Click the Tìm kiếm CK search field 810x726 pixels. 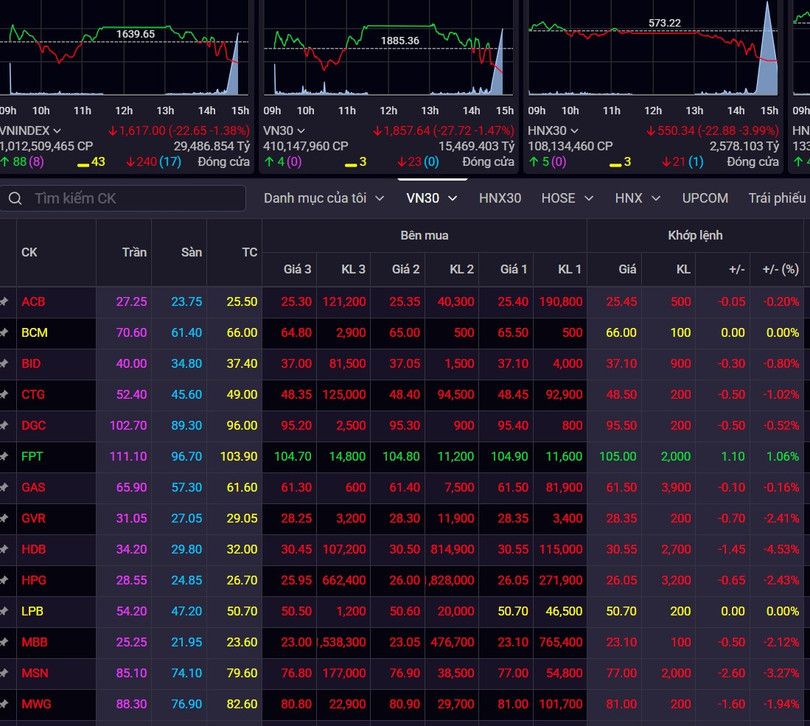[x=135, y=199]
